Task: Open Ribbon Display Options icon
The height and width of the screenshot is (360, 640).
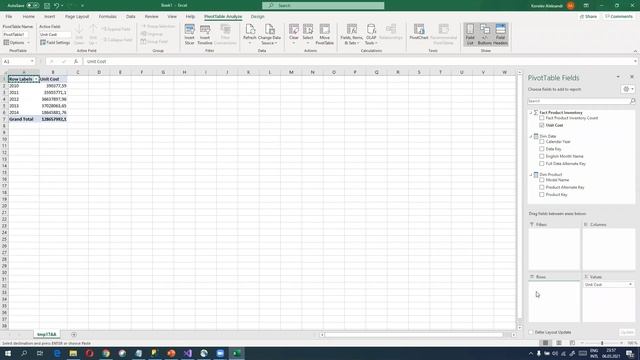Action: click(586, 6)
